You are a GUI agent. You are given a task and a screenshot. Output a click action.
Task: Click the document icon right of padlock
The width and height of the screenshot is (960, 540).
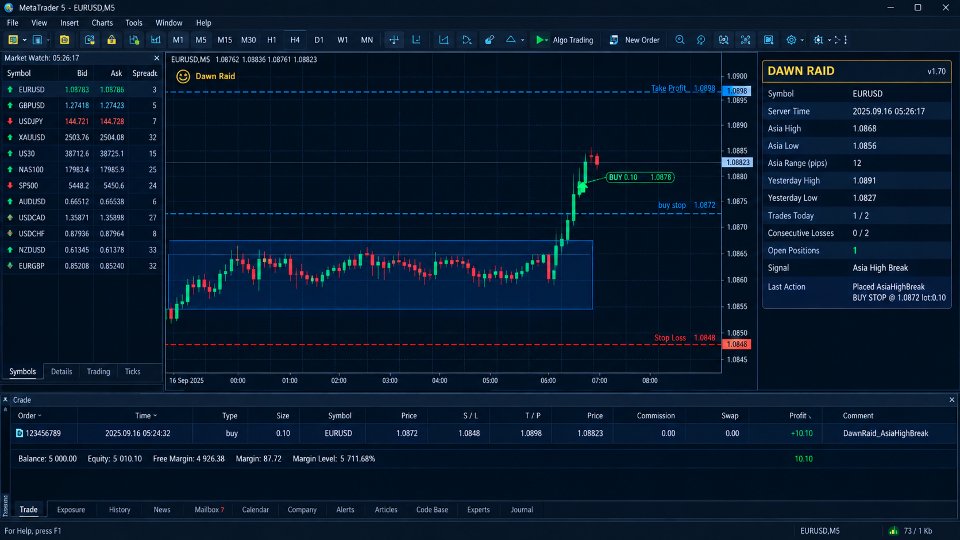[x=134, y=40]
